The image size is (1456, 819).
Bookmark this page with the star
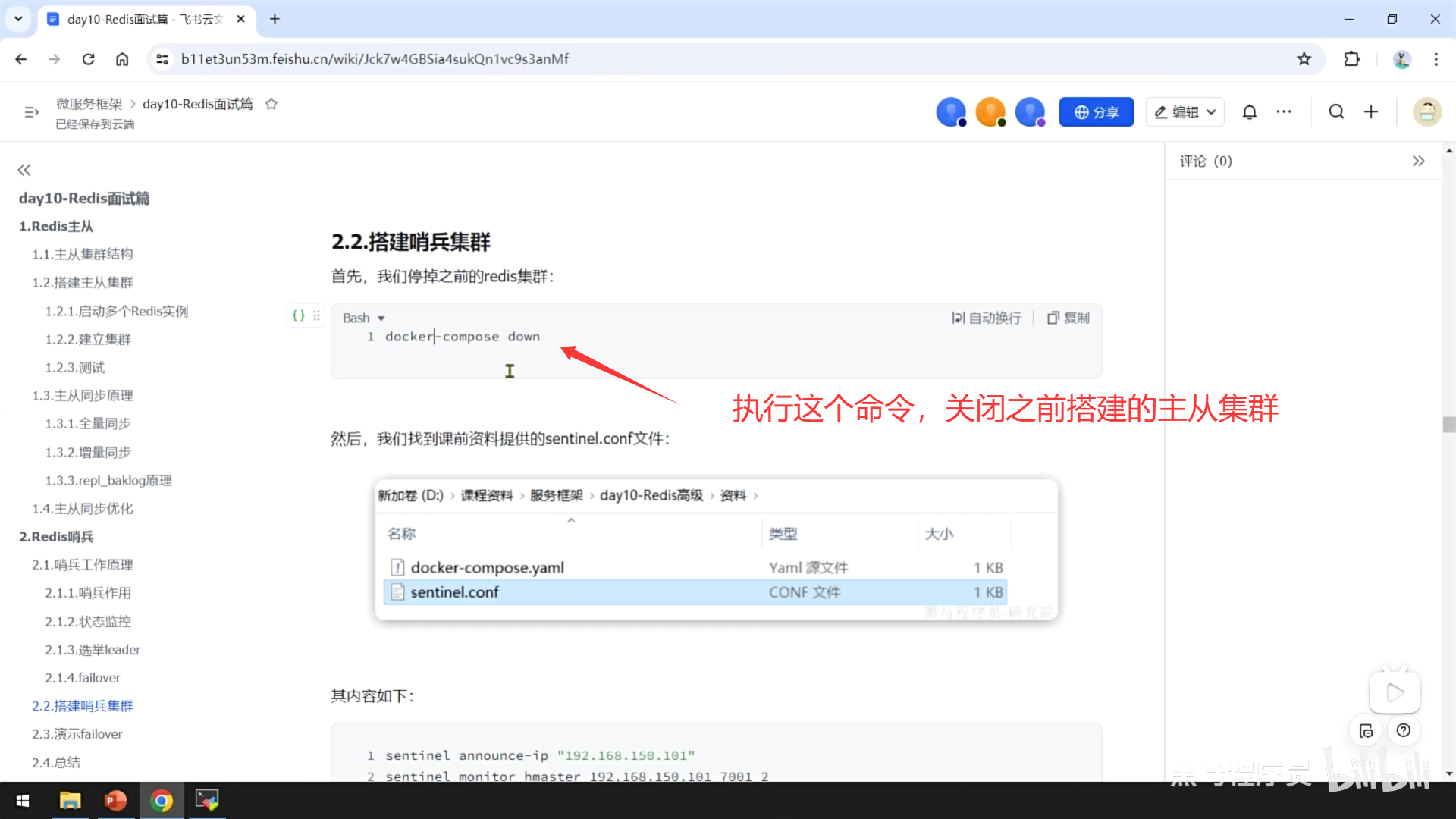point(1304,59)
